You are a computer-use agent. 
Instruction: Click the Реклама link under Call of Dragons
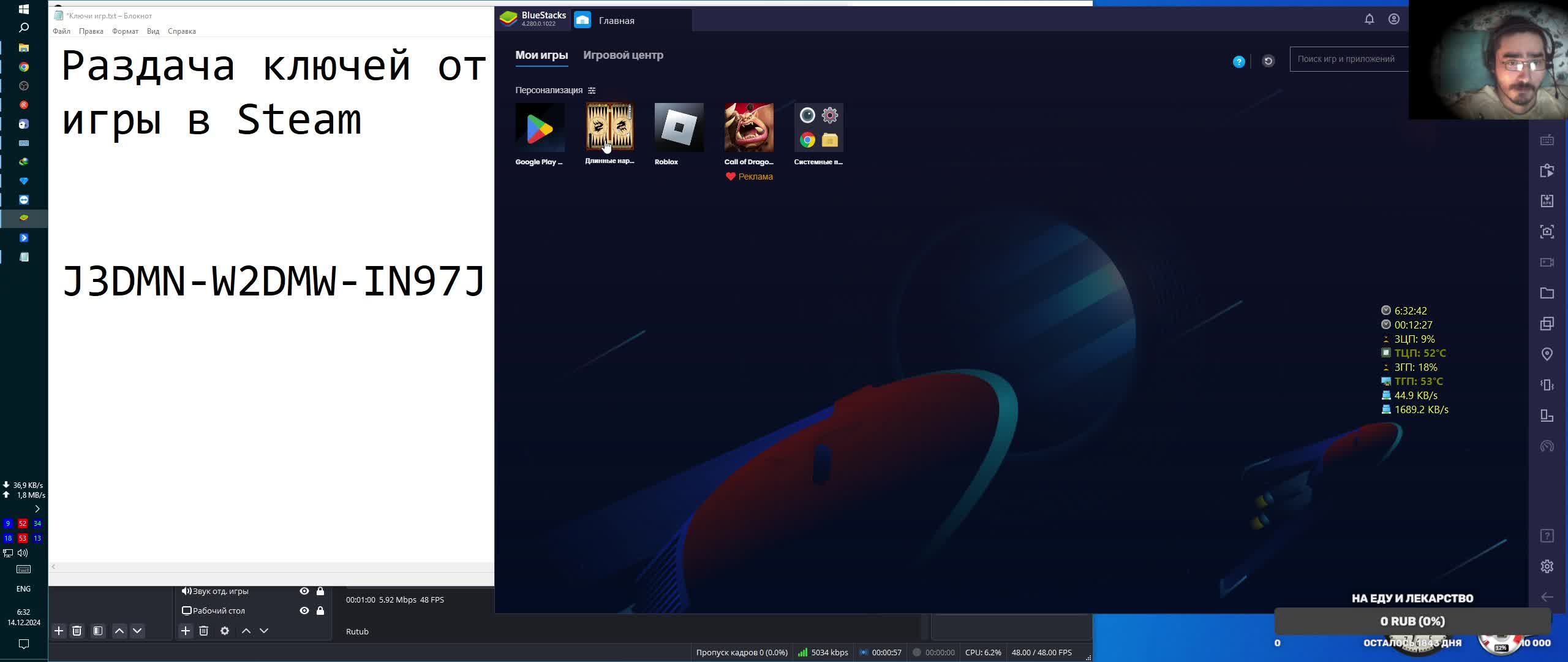click(x=755, y=177)
